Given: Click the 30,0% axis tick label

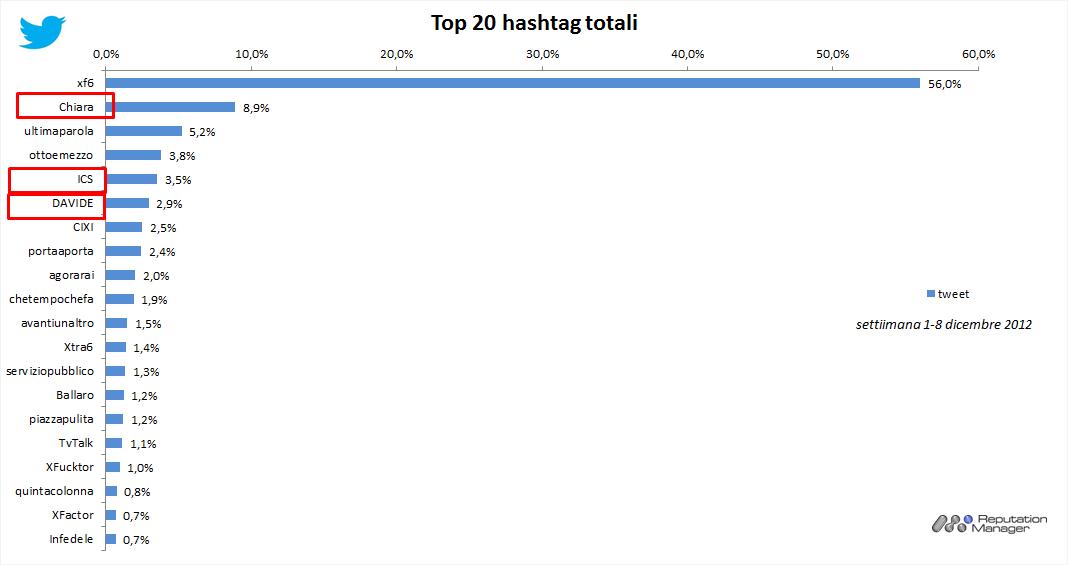Looking at the screenshot, I should click(542, 53).
